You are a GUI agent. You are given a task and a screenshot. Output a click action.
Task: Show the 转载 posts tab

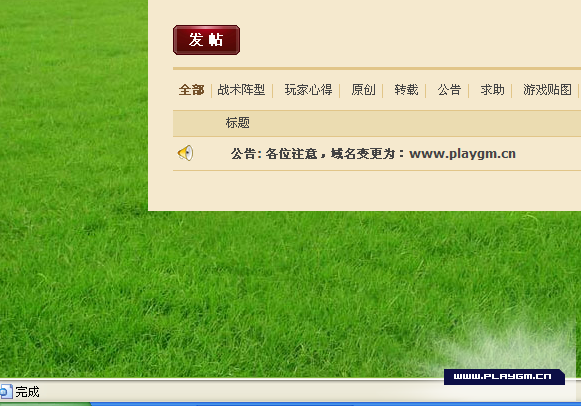pos(406,90)
